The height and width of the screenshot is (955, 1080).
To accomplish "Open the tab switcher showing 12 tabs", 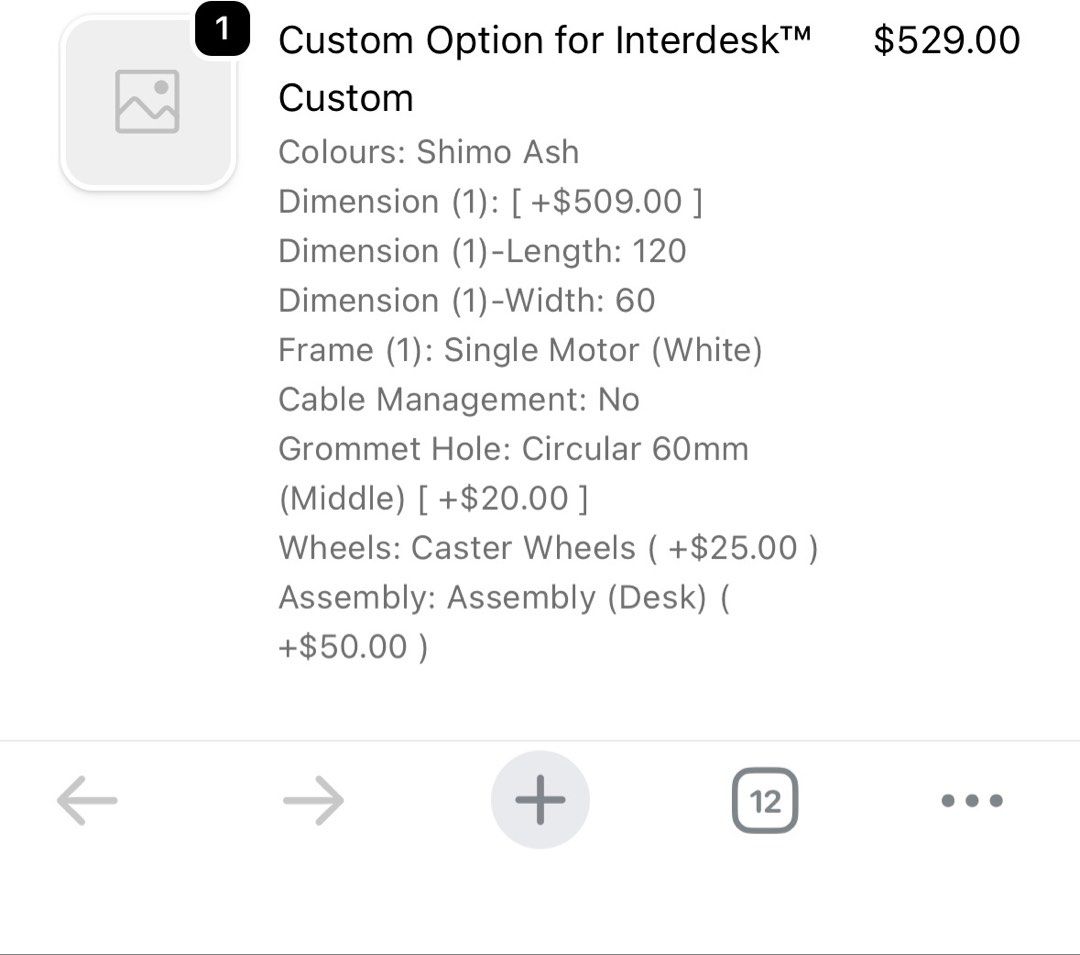I will coord(765,801).
